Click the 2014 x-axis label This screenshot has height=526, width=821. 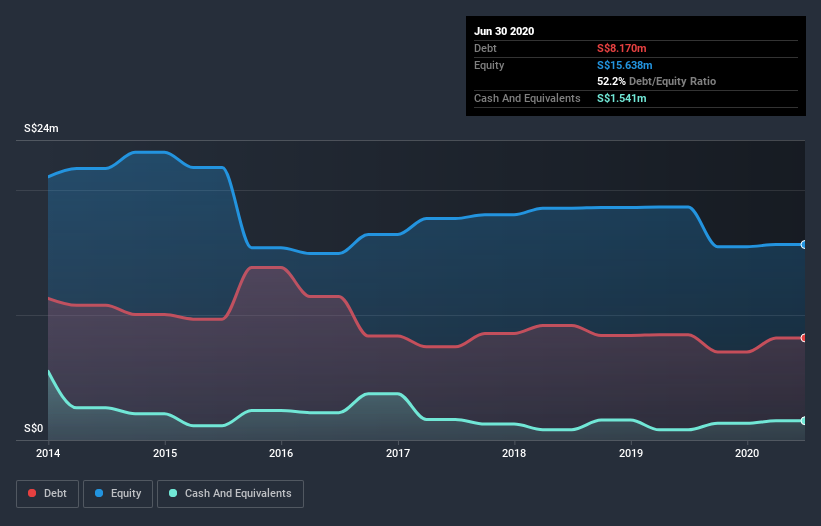coord(48,453)
